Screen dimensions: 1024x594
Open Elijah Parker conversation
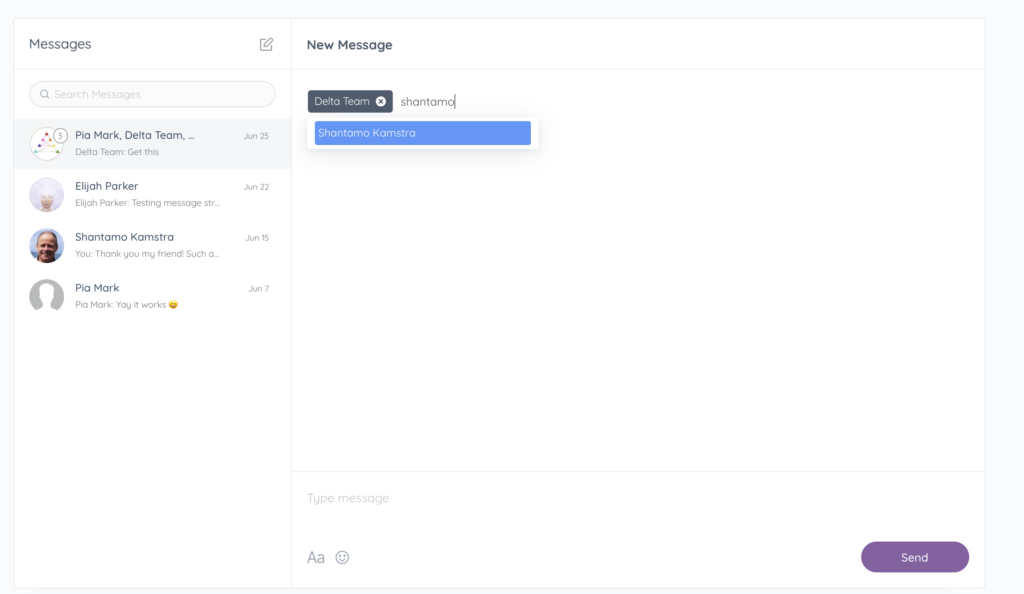pyautogui.click(x=152, y=195)
